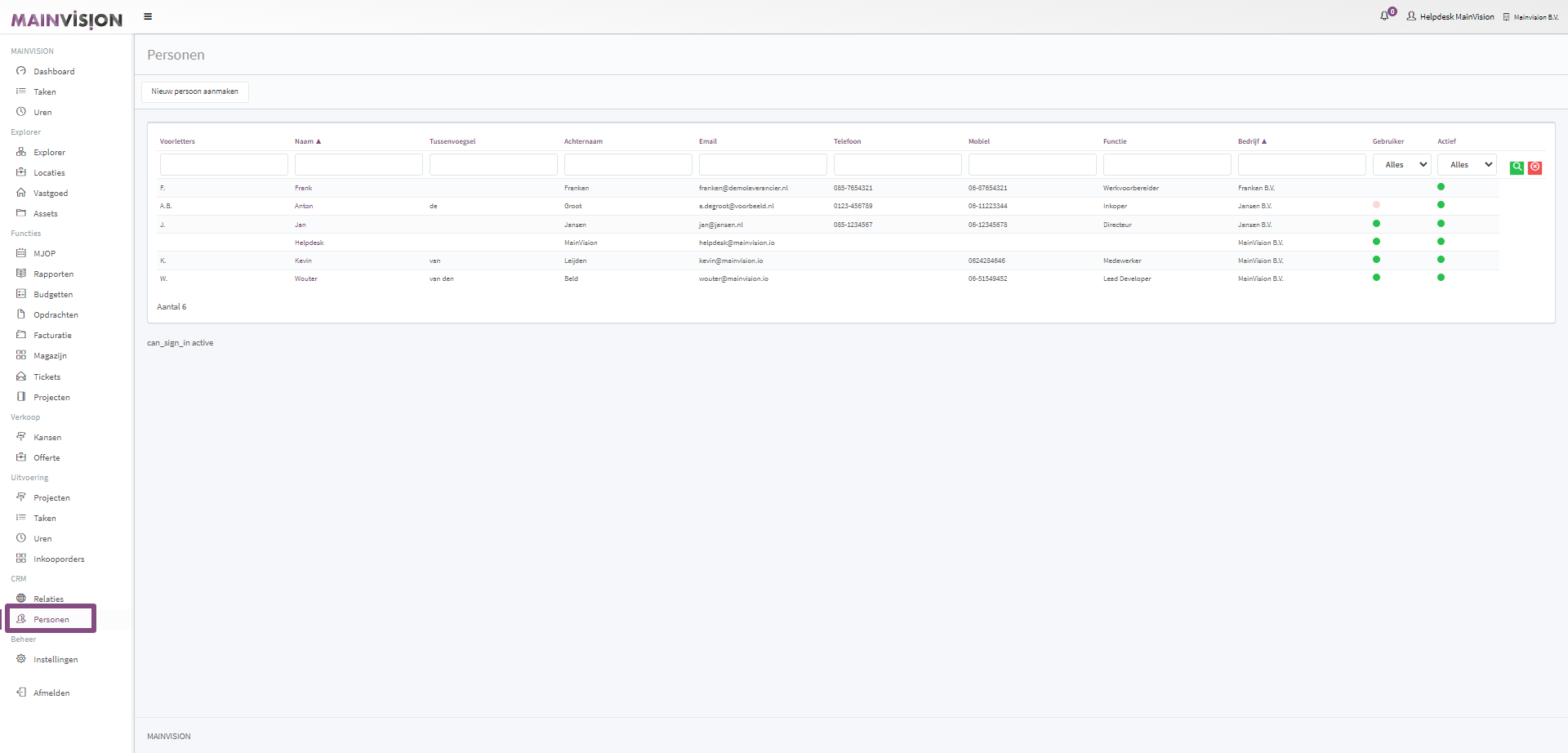Click the Dashboard gauge icon in sidebar

pos(21,71)
